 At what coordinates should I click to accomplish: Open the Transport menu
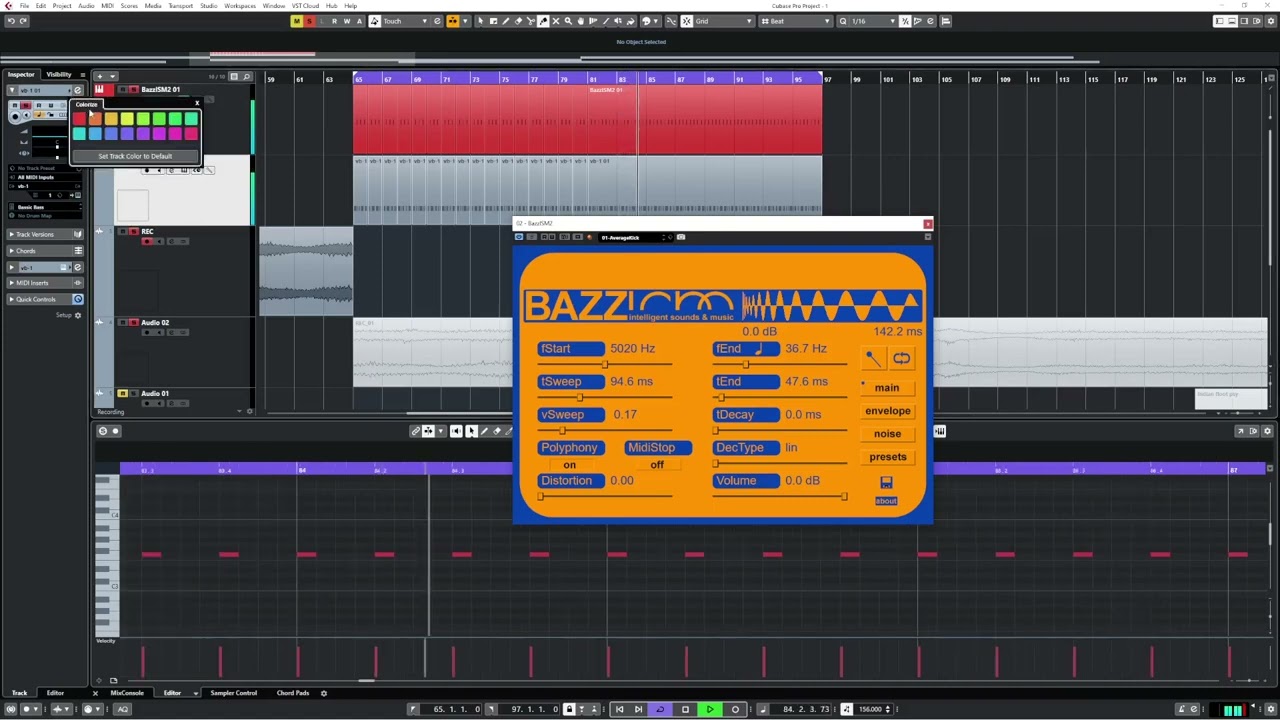[x=181, y=6]
